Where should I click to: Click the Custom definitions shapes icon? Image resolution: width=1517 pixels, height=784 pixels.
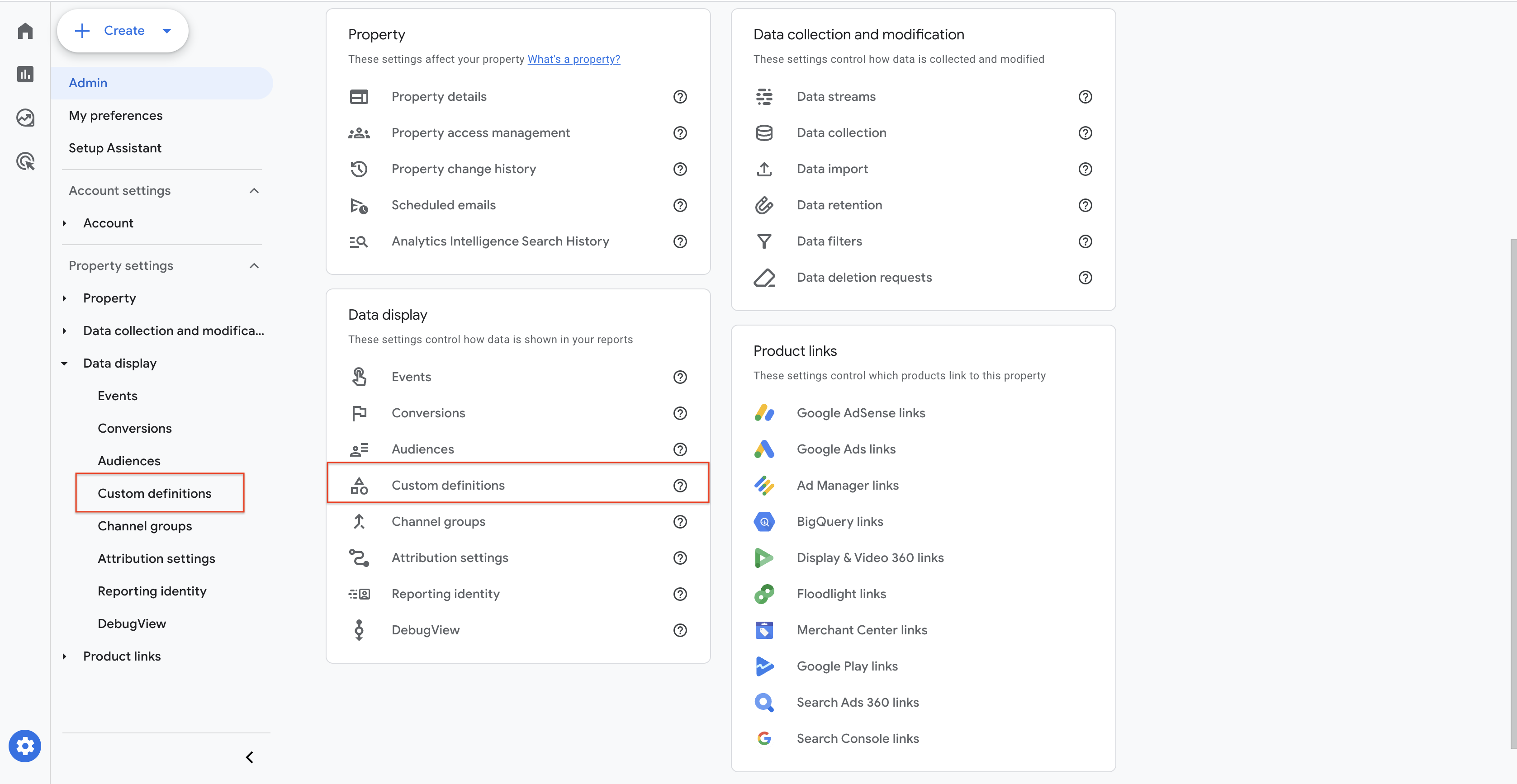[359, 486]
